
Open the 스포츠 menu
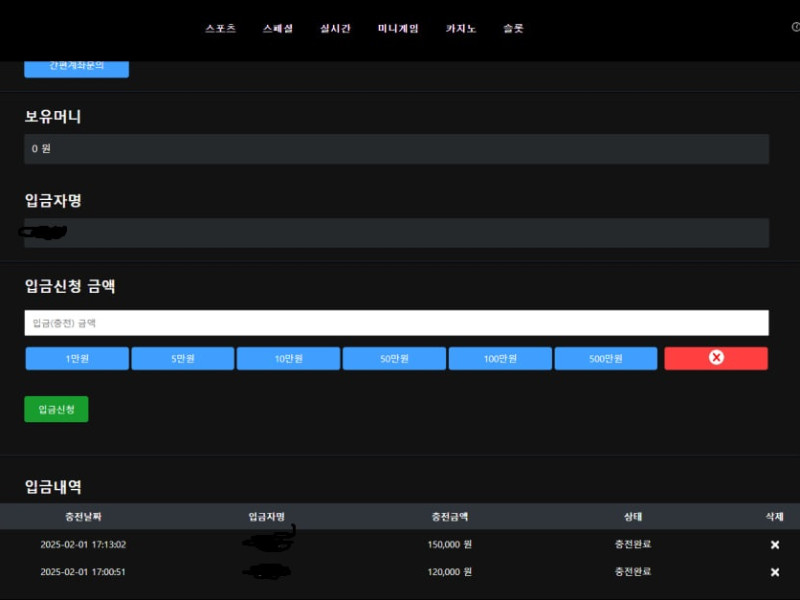click(x=220, y=29)
